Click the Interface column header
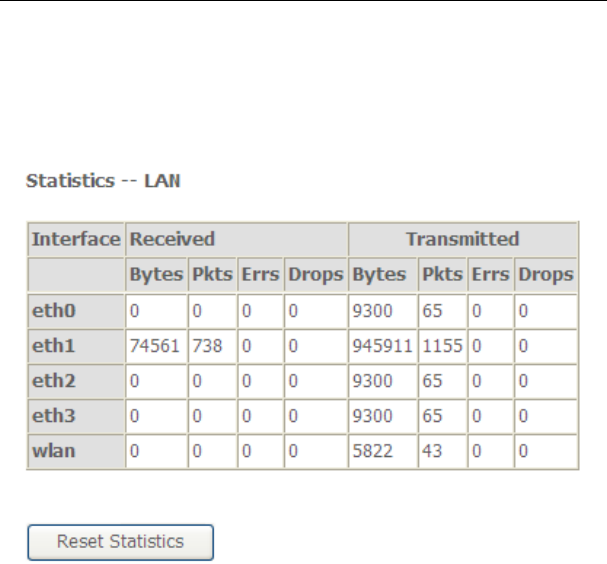Viewport: 607px width, 564px height. 76,239
